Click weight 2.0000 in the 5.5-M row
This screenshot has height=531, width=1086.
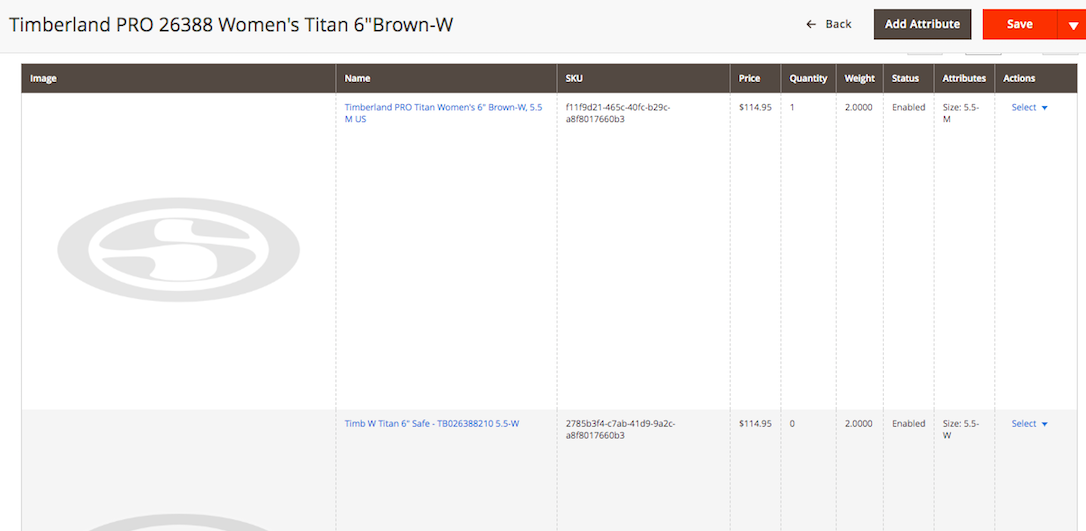(x=859, y=107)
